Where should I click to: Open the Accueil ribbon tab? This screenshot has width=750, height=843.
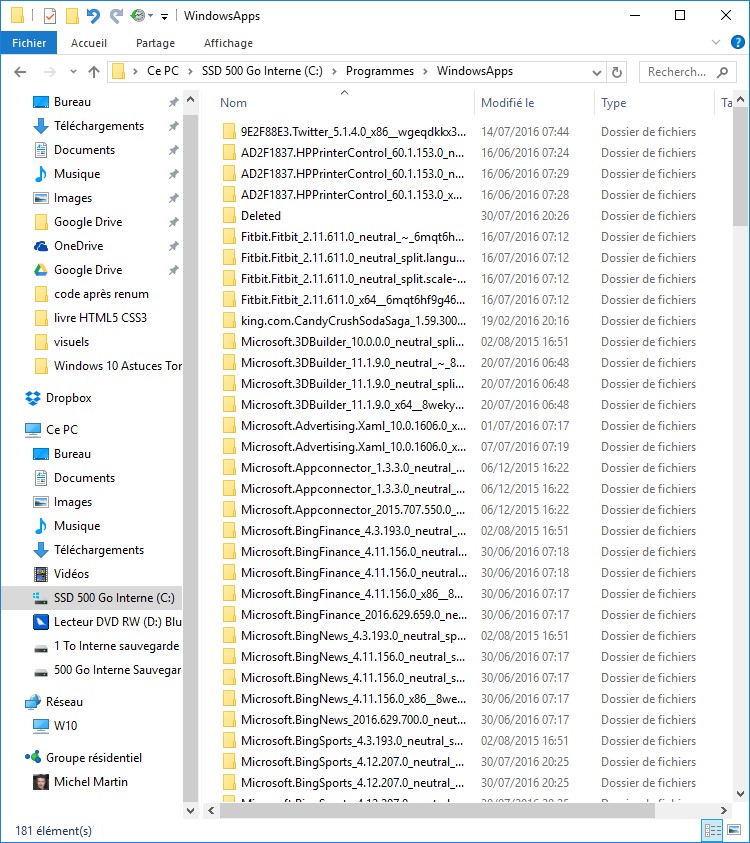[x=89, y=43]
